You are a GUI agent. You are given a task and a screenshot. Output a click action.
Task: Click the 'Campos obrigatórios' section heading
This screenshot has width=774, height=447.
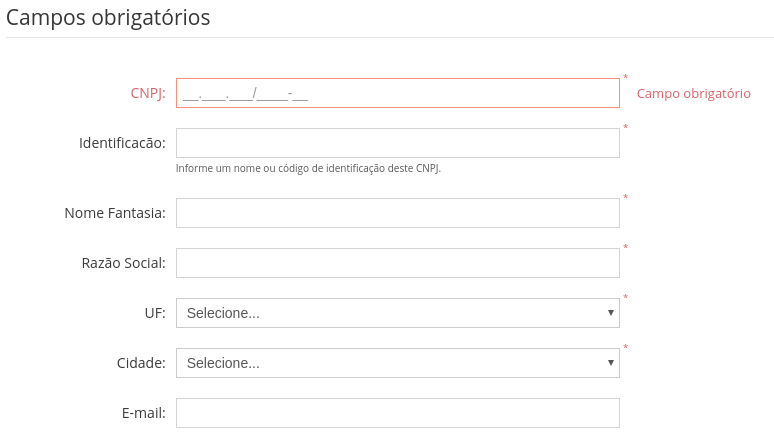point(108,18)
